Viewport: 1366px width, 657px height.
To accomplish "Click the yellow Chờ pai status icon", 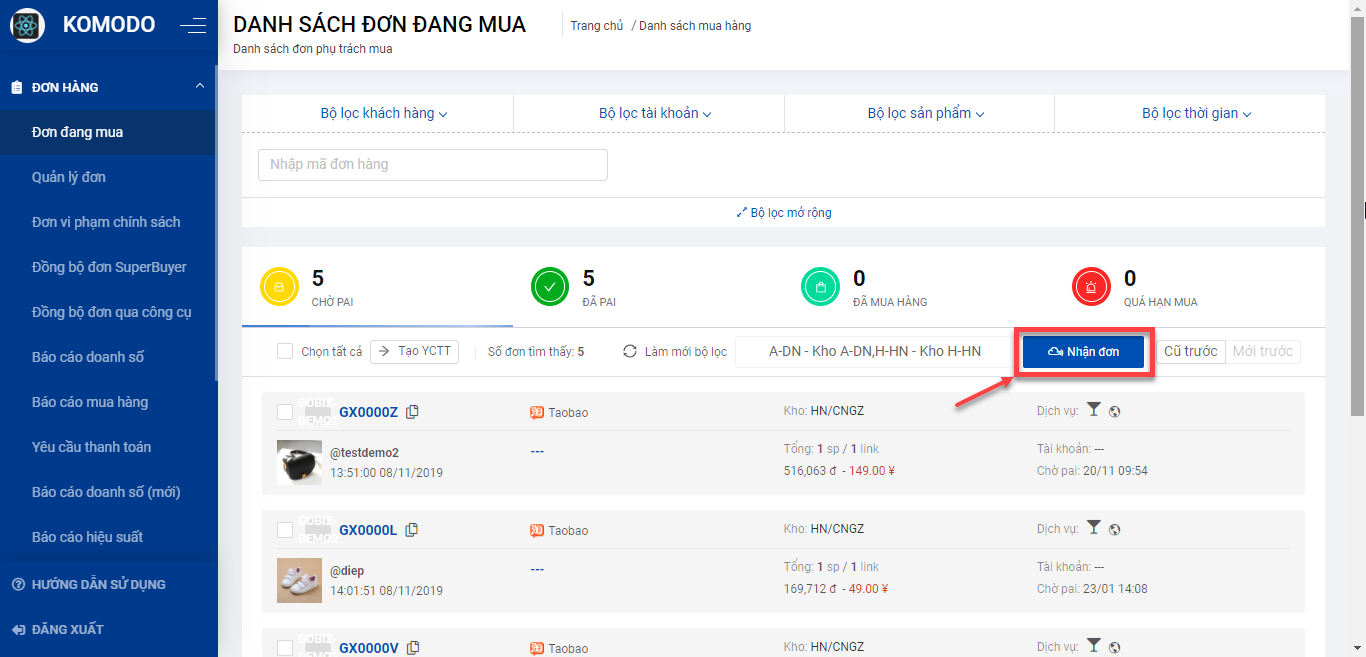I will point(279,287).
